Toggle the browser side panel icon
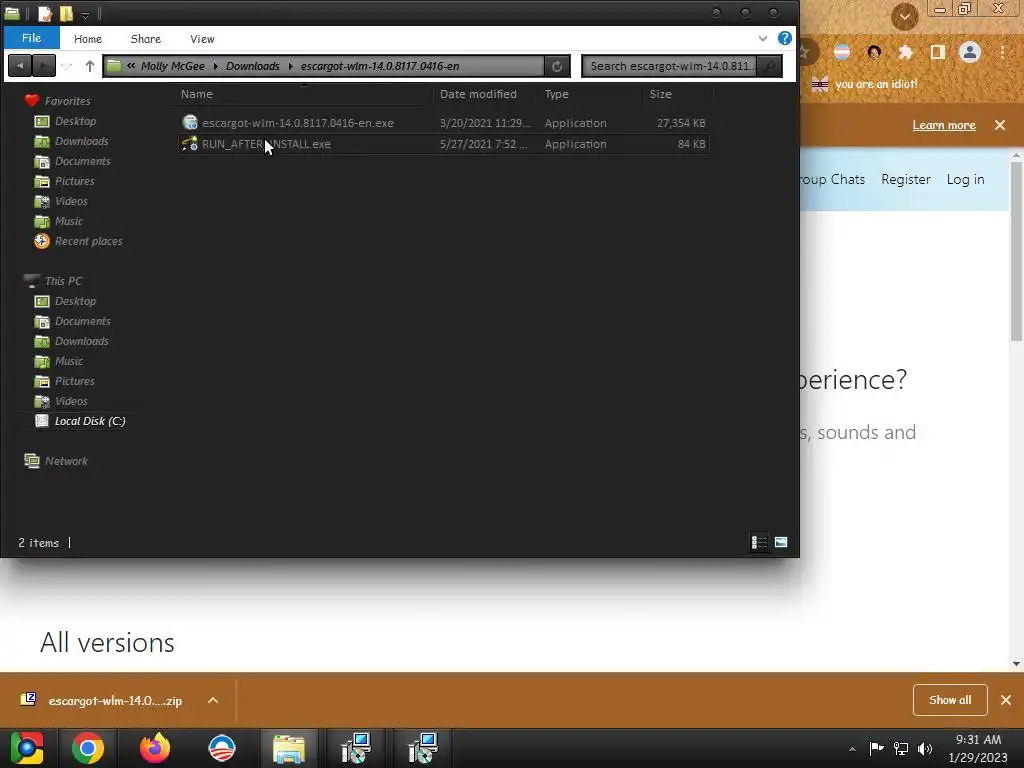 (938, 52)
